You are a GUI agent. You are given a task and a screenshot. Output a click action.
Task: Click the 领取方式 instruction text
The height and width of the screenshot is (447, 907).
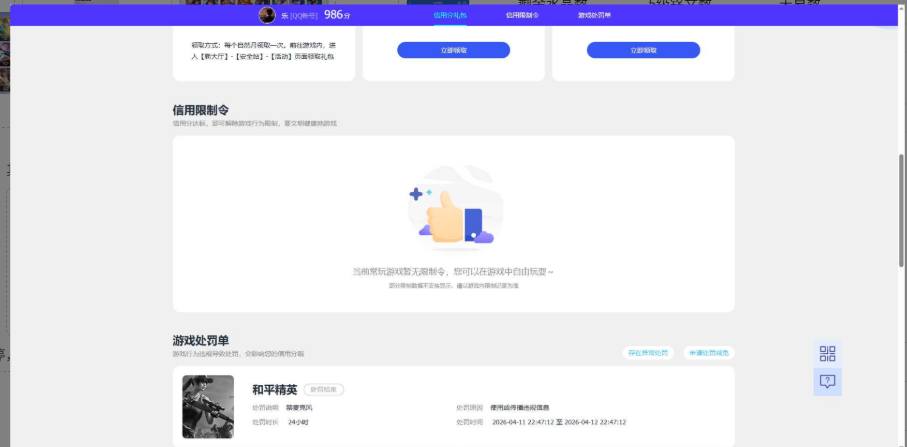click(263, 51)
